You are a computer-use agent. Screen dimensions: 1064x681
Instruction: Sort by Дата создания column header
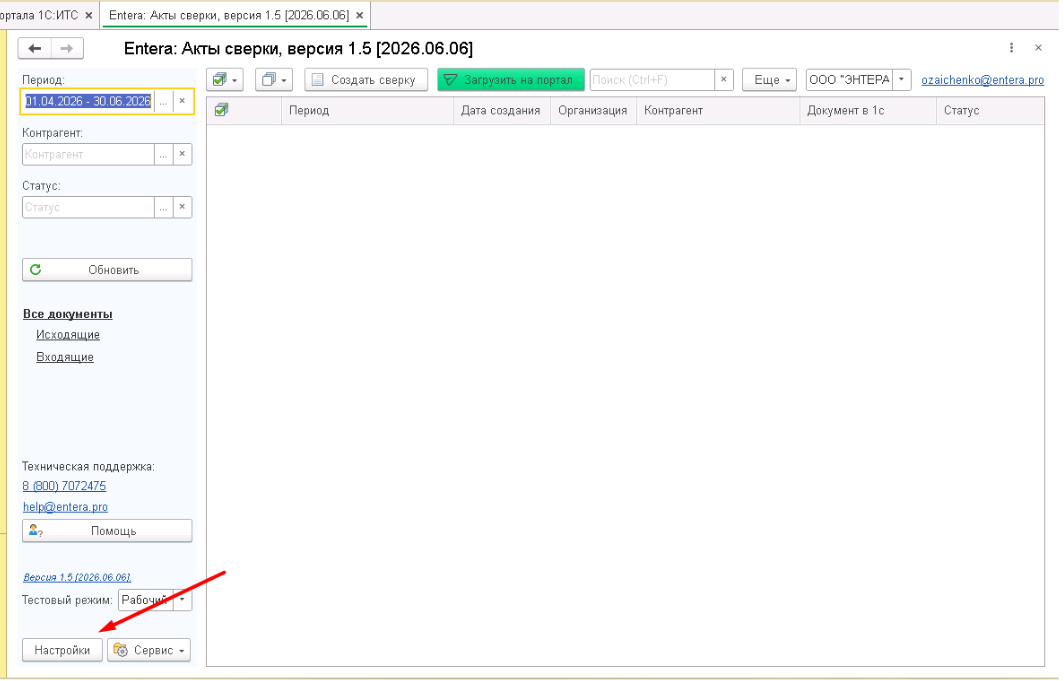click(x=501, y=111)
